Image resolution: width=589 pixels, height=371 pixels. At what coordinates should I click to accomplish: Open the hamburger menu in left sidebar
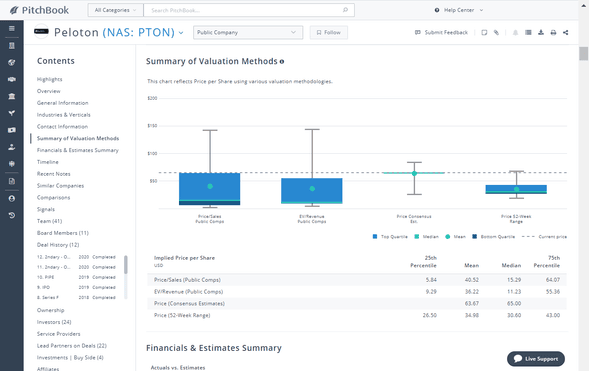click(x=12, y=29)
